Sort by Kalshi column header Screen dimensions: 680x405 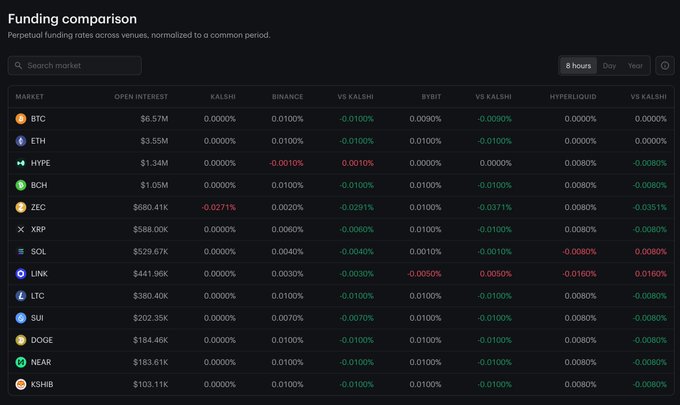(x=223, y=97)
